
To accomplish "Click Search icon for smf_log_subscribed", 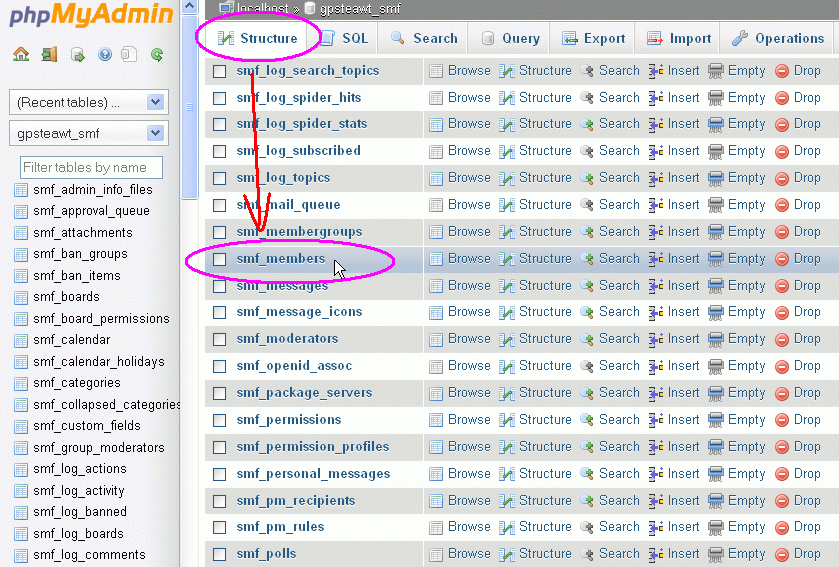I will click(587, 151).
